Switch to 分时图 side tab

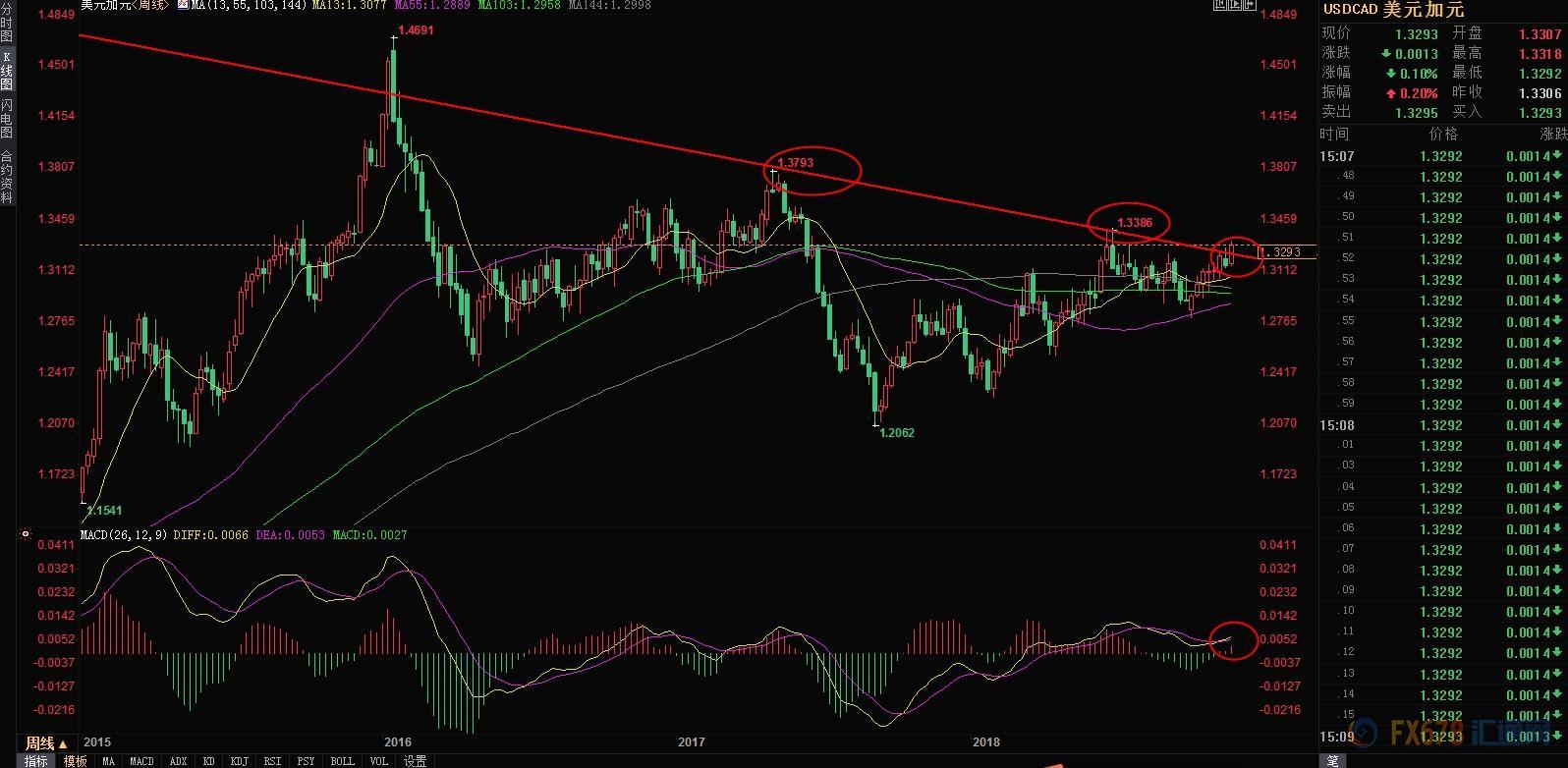(x=7, y=24)
